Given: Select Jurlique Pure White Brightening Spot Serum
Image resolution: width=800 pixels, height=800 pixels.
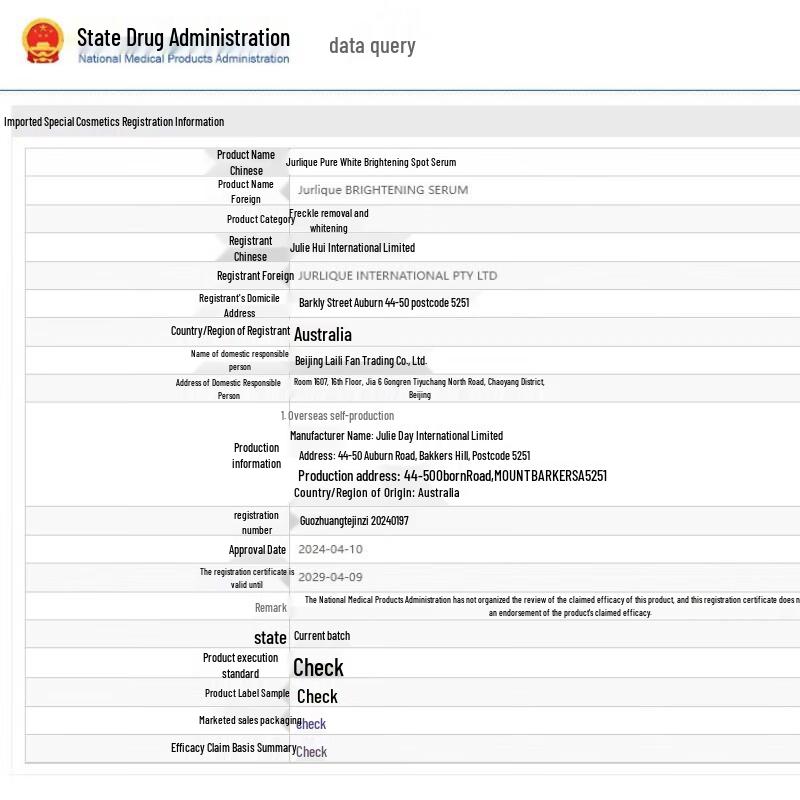Looking at the screenshot, I should click(x=371, y=162).
